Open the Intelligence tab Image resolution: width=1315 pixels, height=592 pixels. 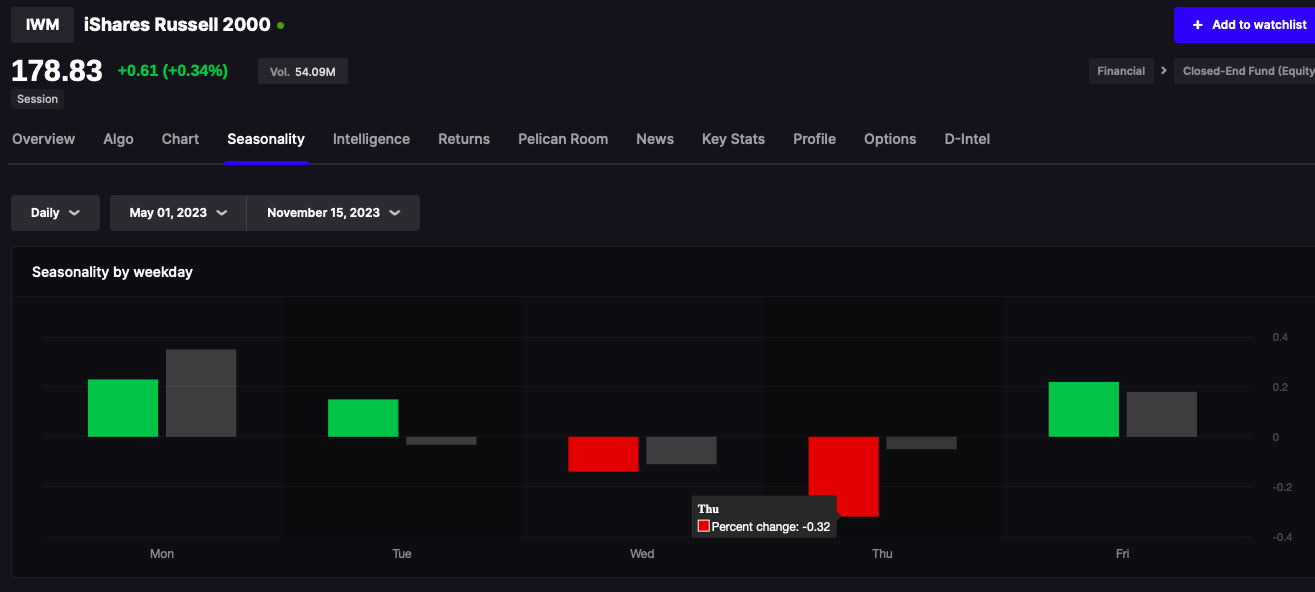[371, 139]
